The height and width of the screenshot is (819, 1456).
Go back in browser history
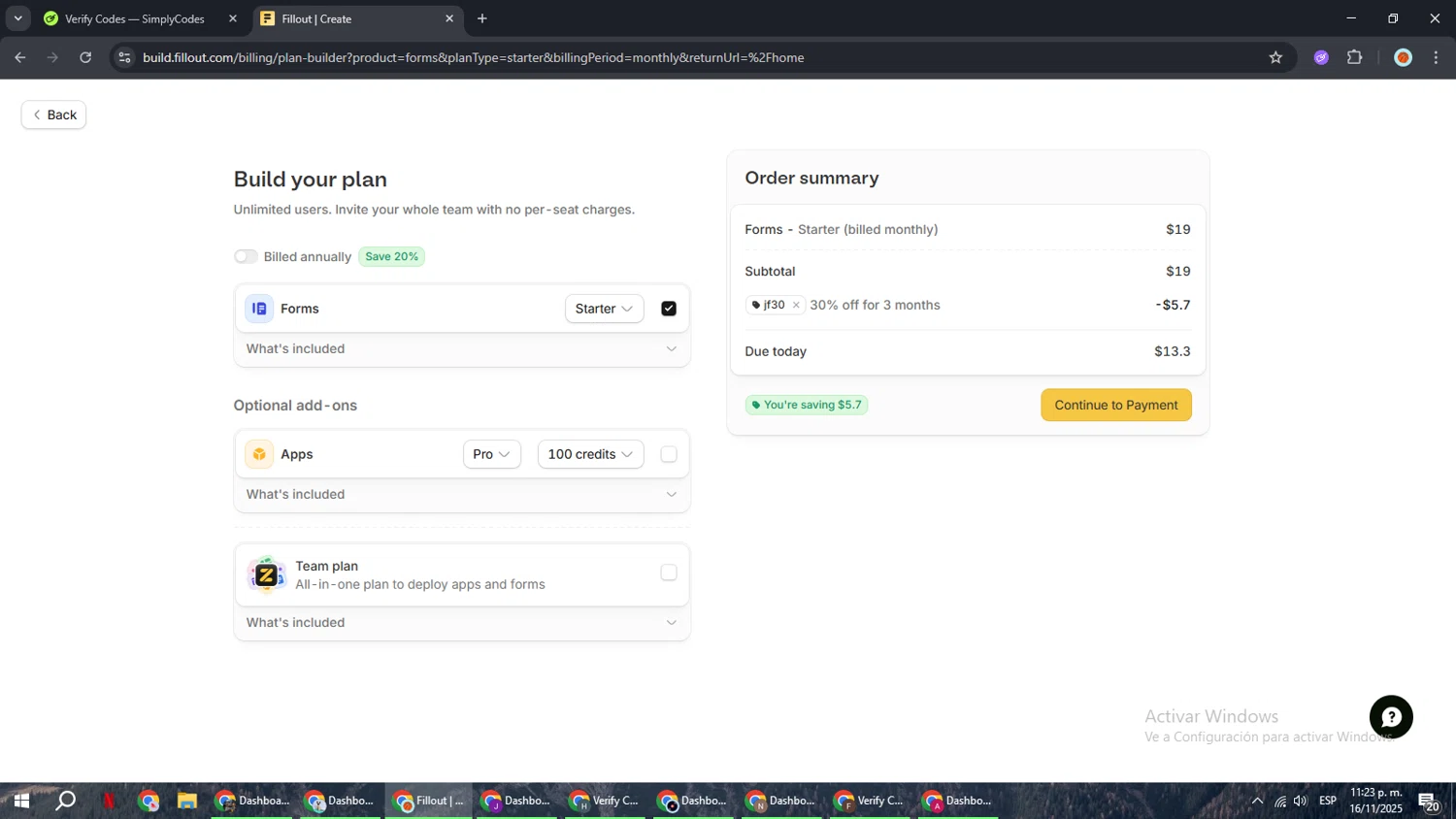pyautogui.click(x=20, y=57)
